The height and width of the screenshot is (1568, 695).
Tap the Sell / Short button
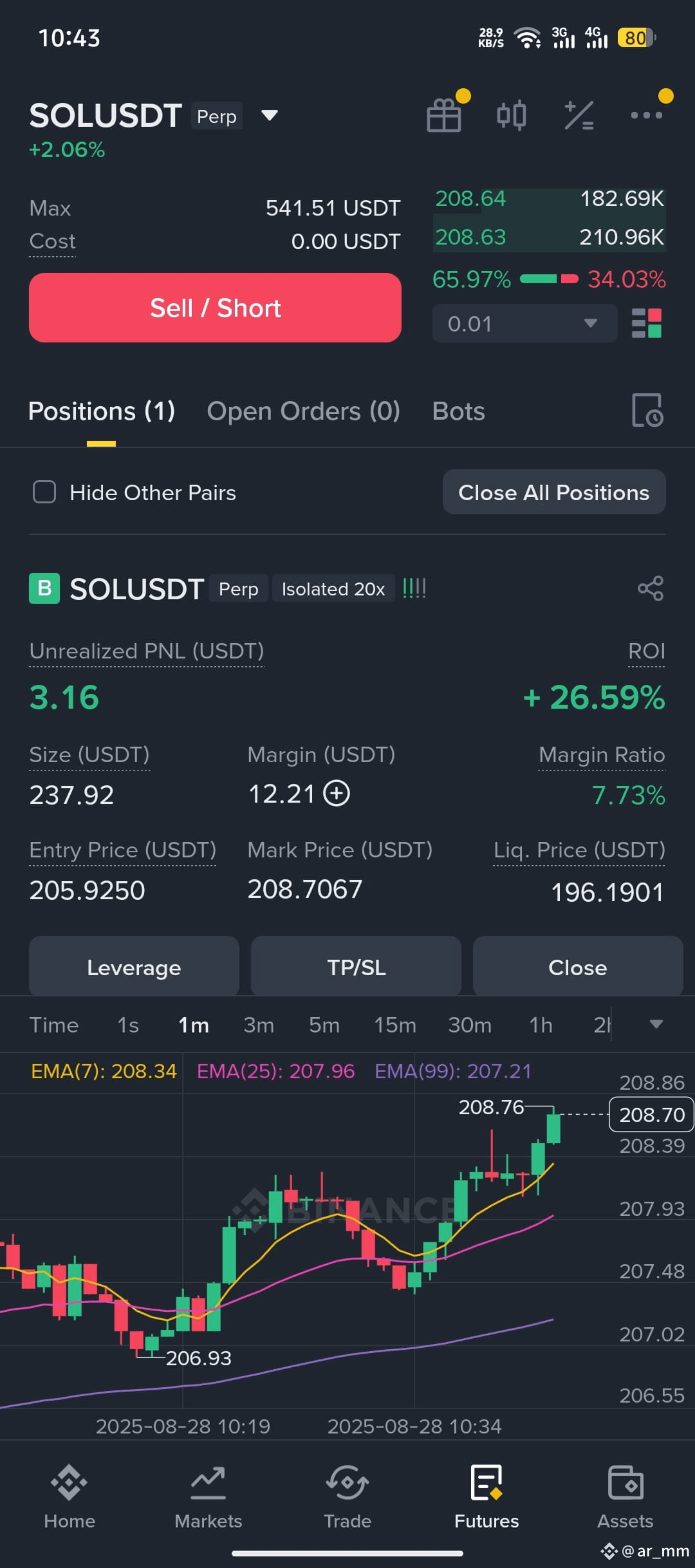[x=215, y=308]
